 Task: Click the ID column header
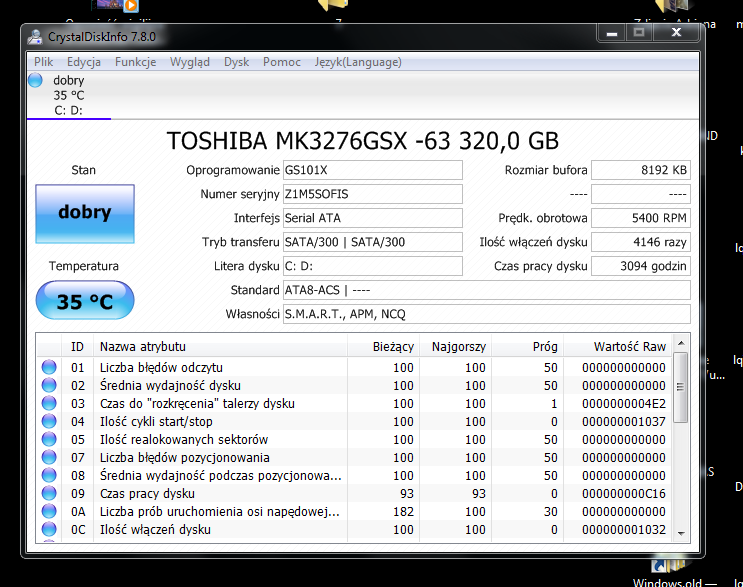[x=77, y=346]
